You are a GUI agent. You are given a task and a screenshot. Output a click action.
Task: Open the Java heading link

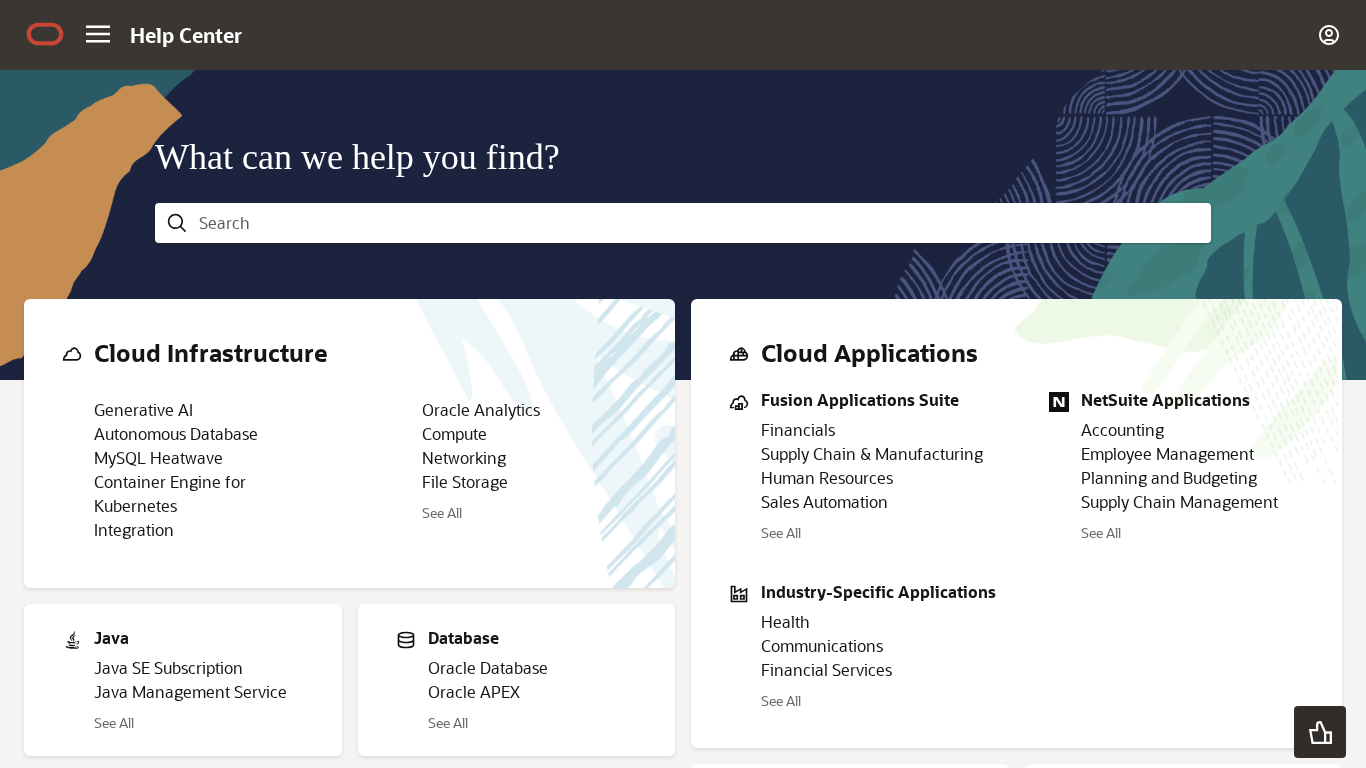111,639
